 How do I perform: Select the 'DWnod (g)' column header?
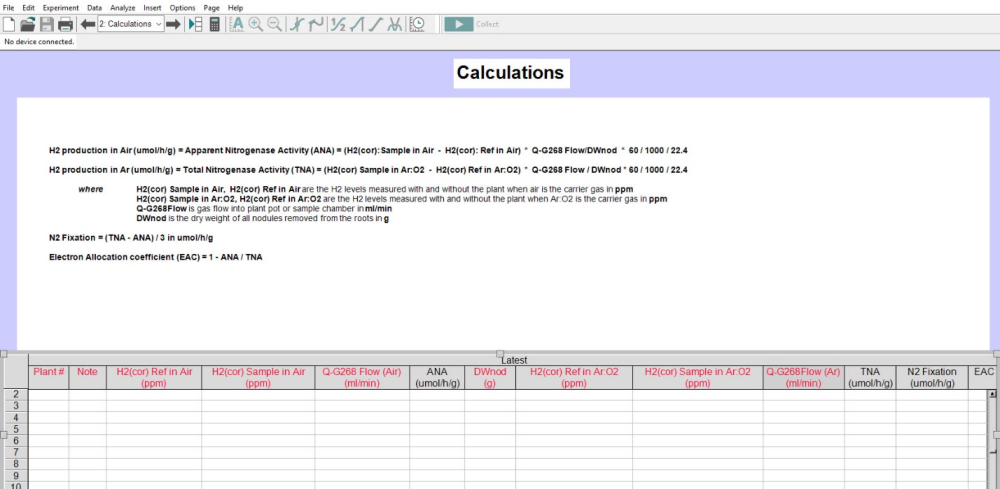click(490, 377)
